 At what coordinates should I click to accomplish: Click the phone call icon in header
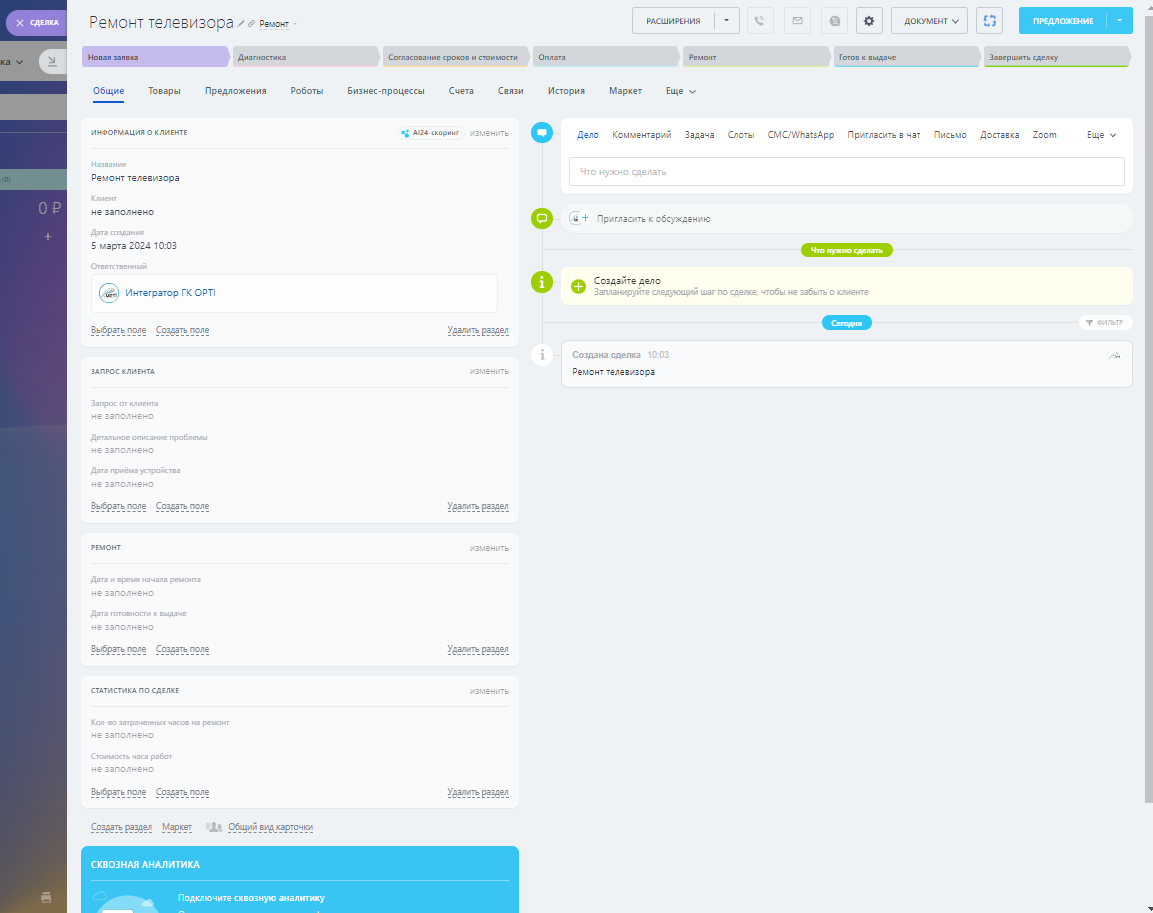click(760, 21)
